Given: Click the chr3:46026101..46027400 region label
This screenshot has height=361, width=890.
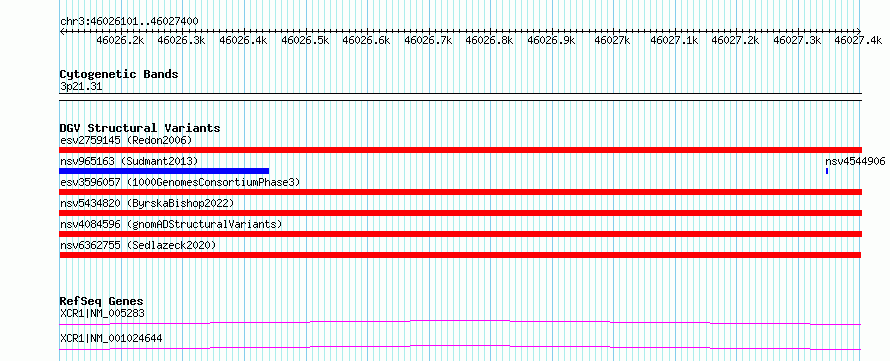Looking at the screenshot, I should click(x=129, y=21).
